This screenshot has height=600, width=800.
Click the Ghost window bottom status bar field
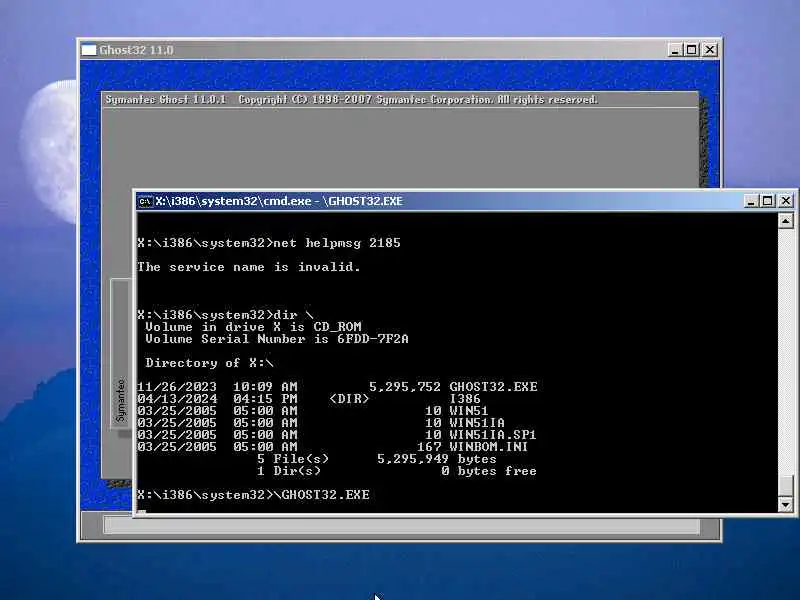pyautogui.click(x=402, y=526)
